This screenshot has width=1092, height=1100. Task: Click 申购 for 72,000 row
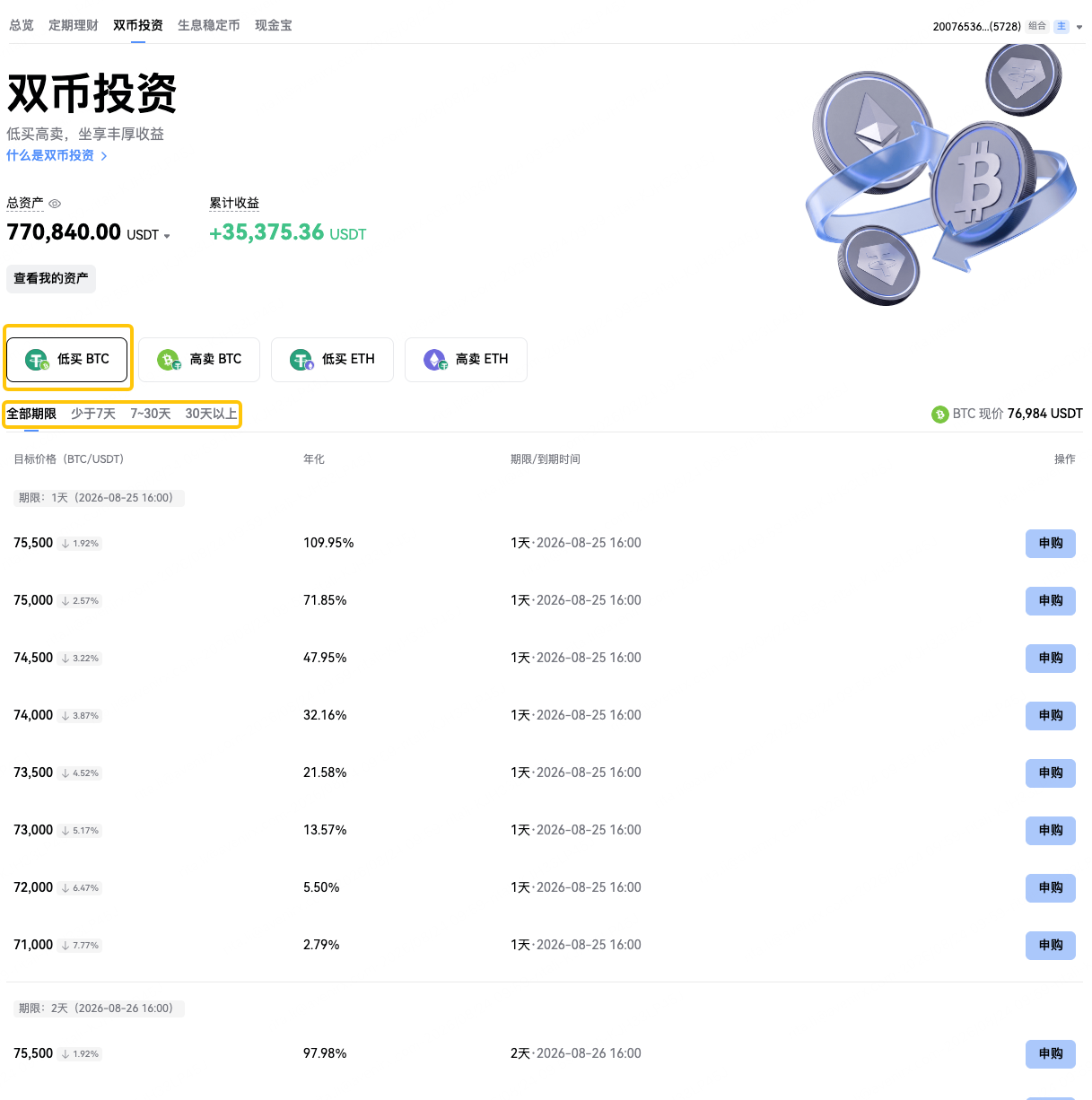point(1051,888)
